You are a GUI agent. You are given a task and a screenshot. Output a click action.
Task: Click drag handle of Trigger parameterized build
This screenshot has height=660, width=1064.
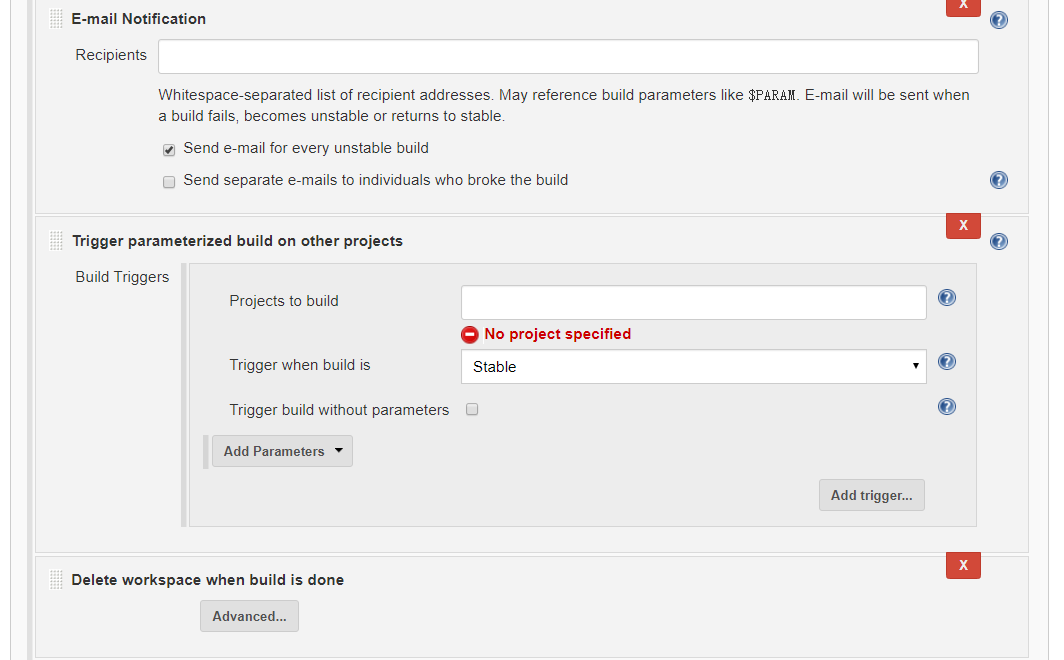click(56, 241)
